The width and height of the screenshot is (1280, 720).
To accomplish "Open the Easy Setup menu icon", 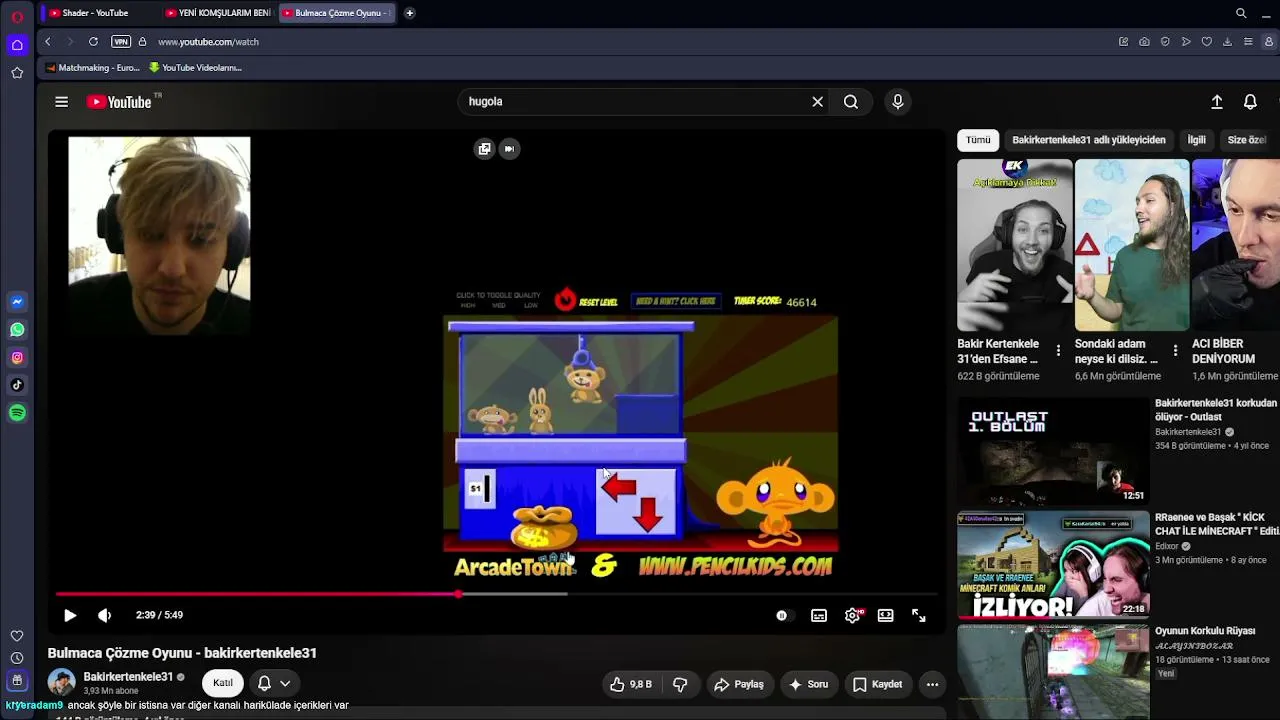I will (1248, 42).
